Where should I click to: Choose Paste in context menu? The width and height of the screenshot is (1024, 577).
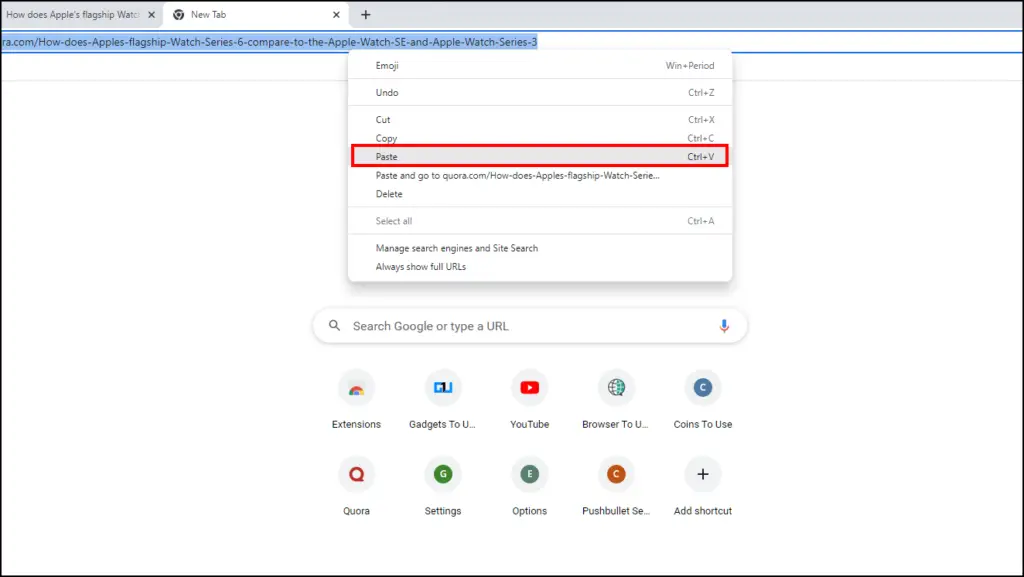[540, 157]
